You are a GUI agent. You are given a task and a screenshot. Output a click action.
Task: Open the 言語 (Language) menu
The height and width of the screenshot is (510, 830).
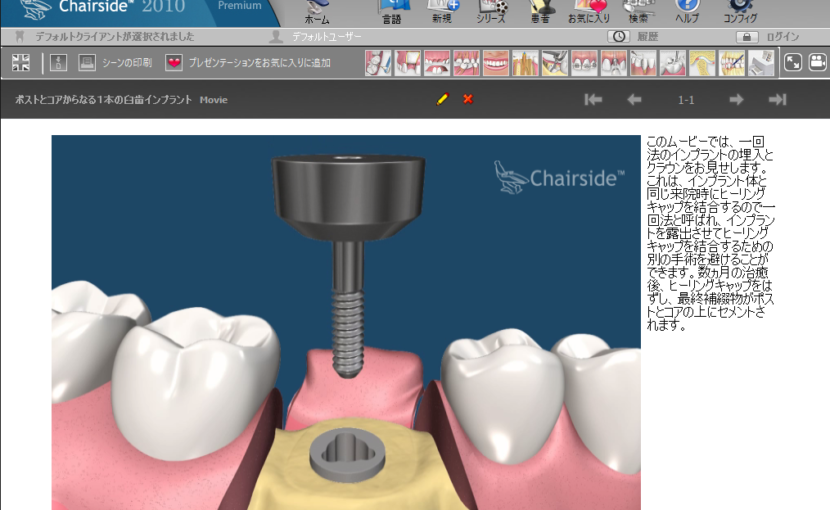click(x=392, y=12)
